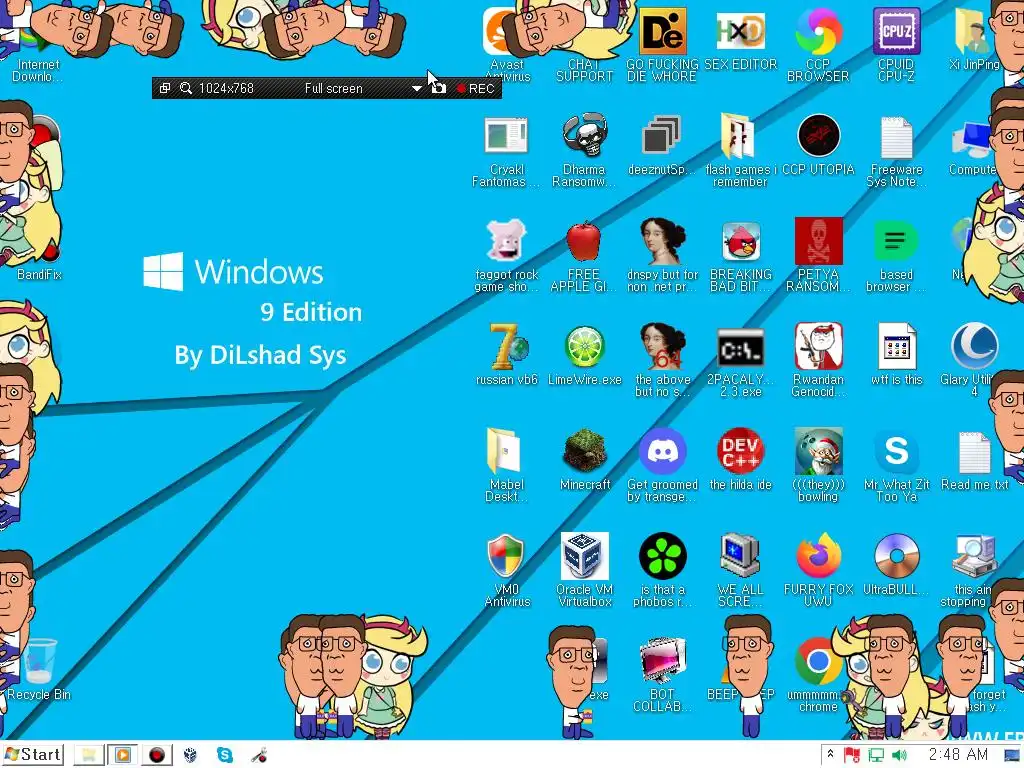Viewport: 1024px width, 768px height.
Task: Open the network tray icon
Action: pos(876,756)
